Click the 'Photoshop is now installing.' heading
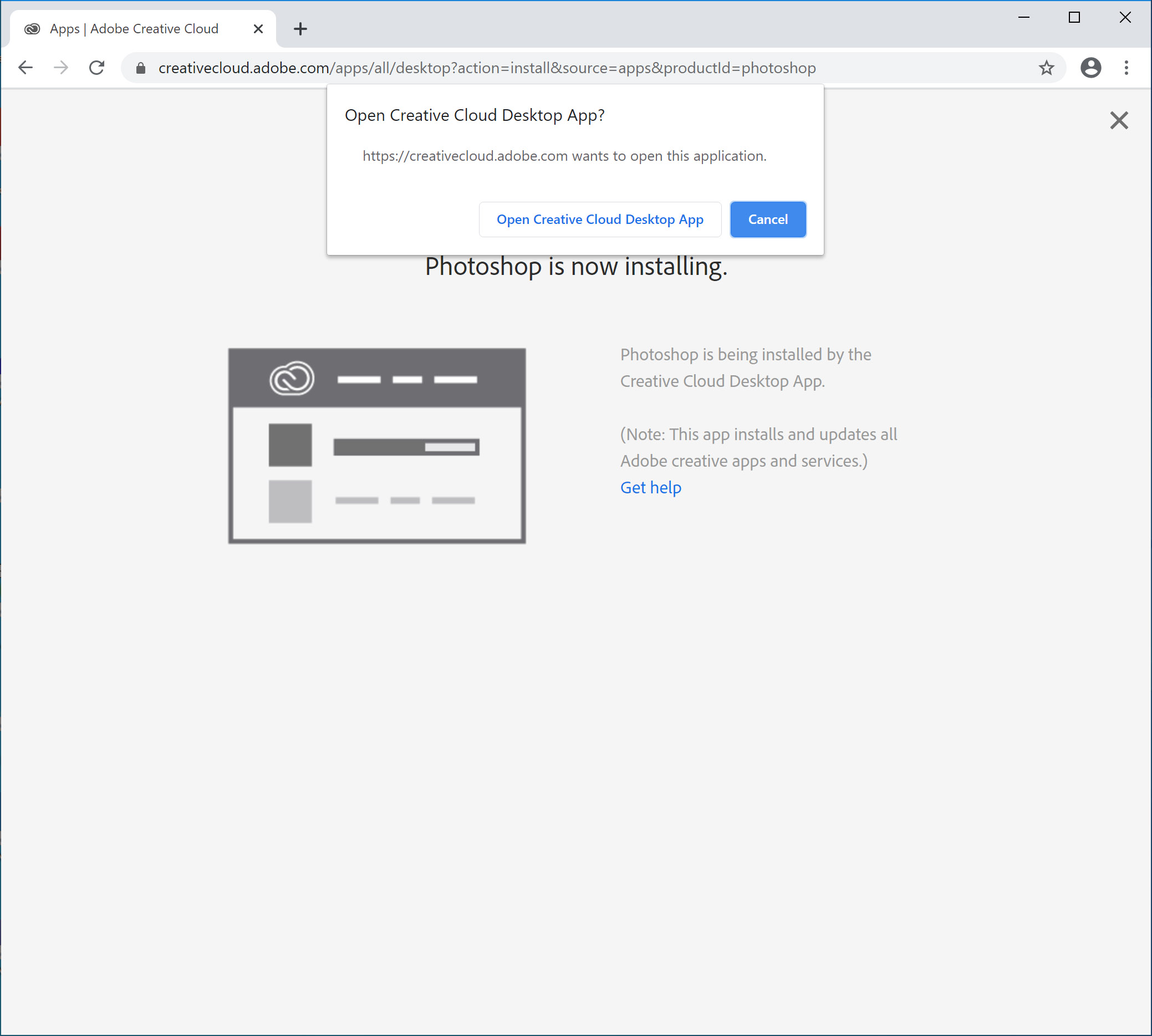This screenshot has height=1036, width=1152. click(x=576, y=267)
